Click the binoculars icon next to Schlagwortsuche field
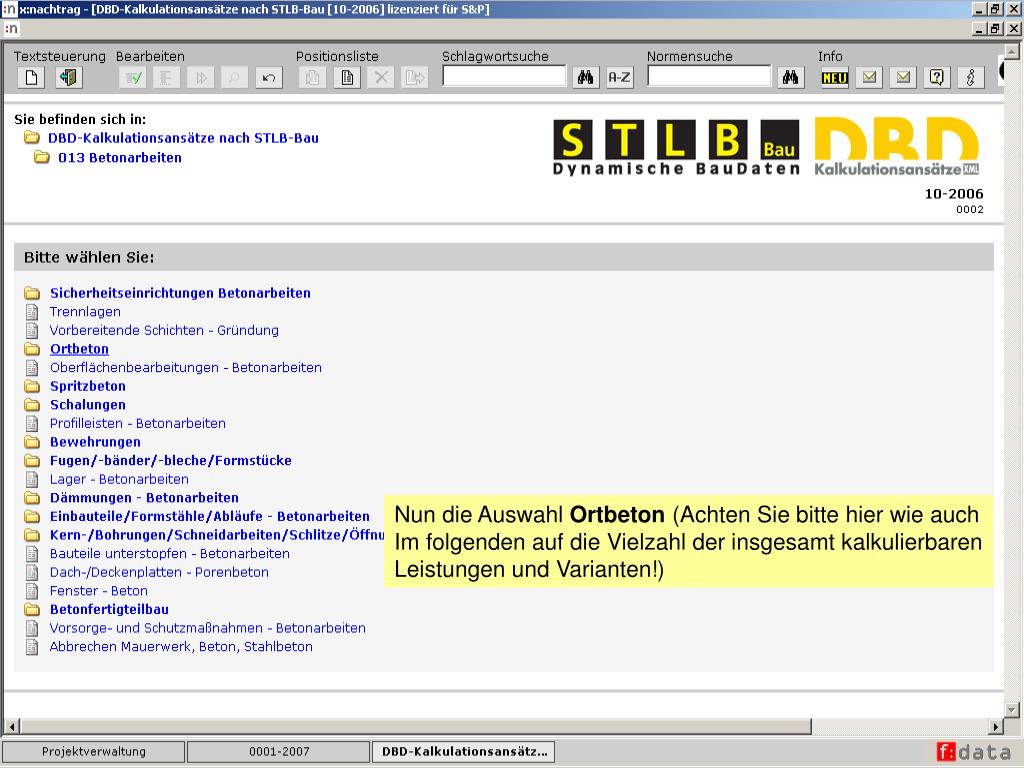 (585, 78)
